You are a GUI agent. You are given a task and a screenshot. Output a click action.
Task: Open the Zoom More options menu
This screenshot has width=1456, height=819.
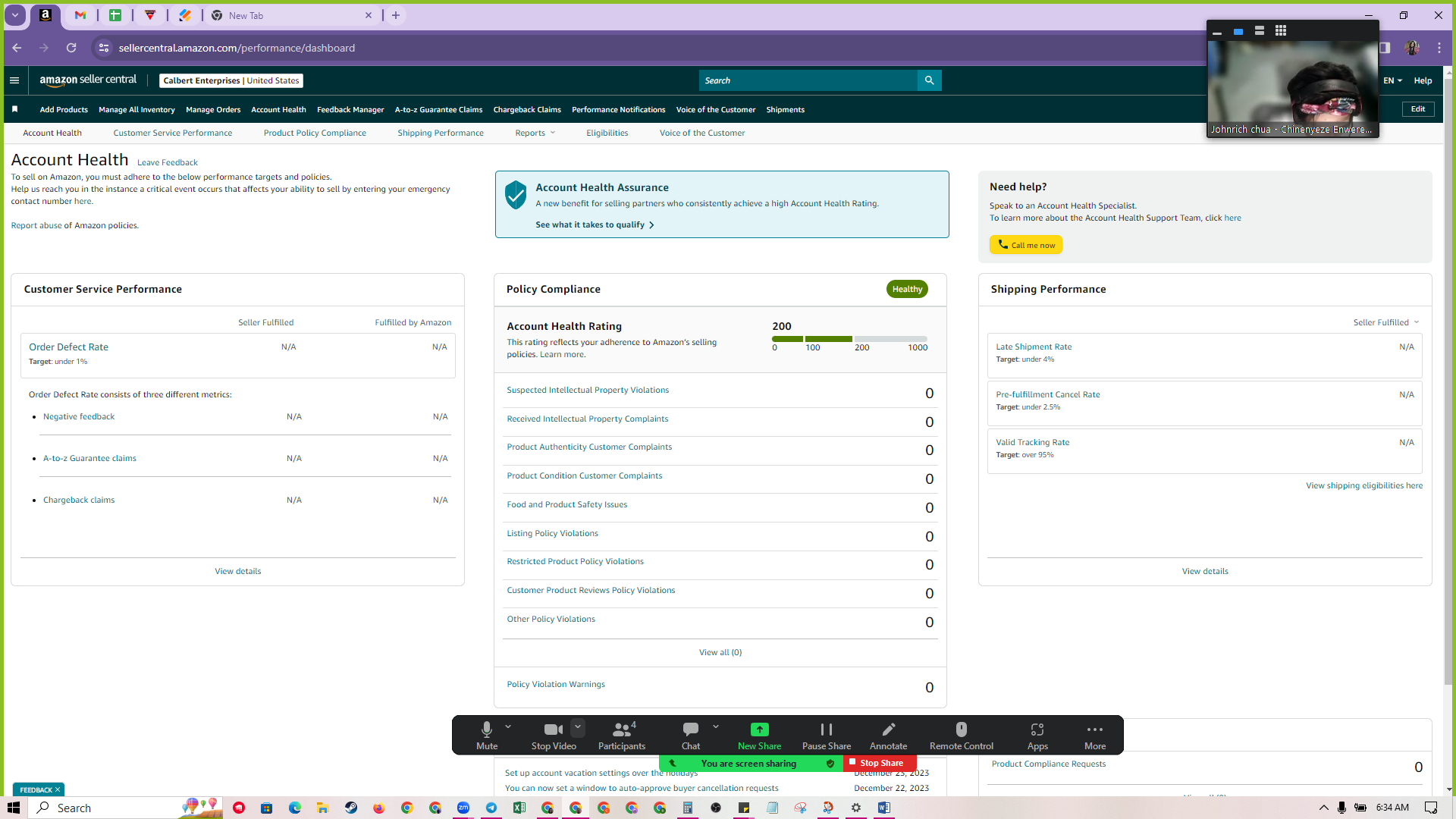[x=1095, y=736]
